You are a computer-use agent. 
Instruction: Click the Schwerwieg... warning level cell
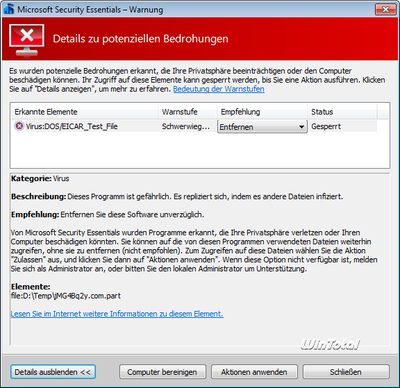click(186, 126)
